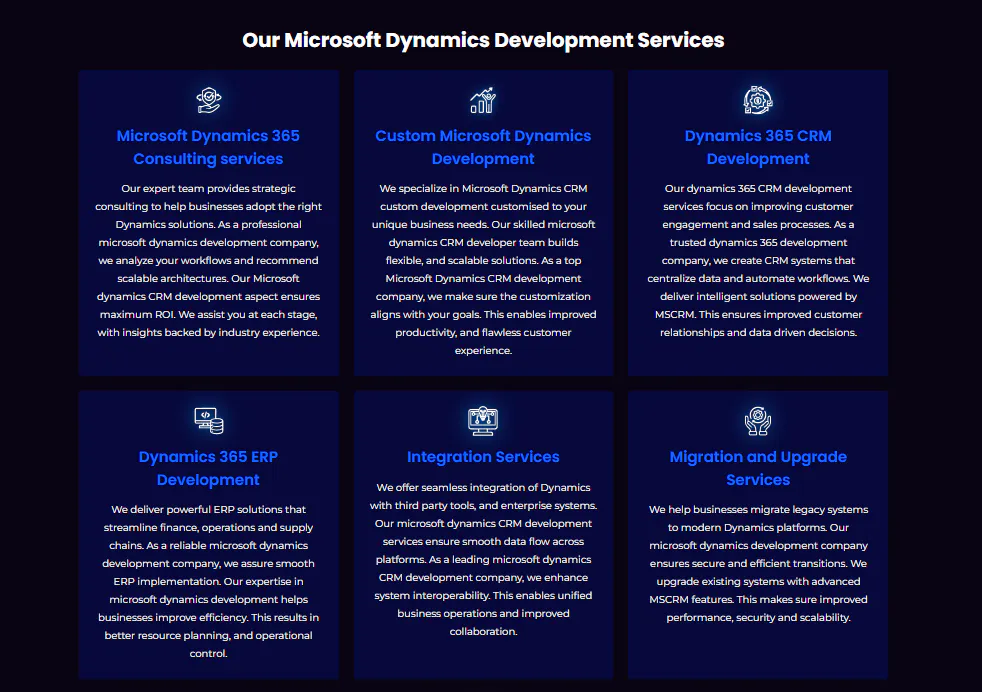Image resolution: width=982 pixels, height=692 pixels.
Task: Open Custom Microsoft Dynamics Development heading
Action: click(x=483, y=147)
